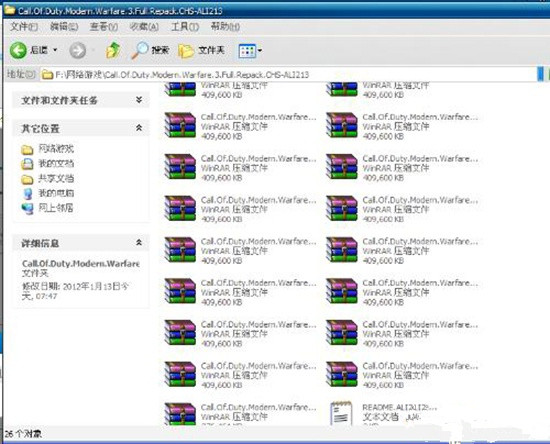
Task: Click the 共享文档 folder icon
Action: (27, 179)
